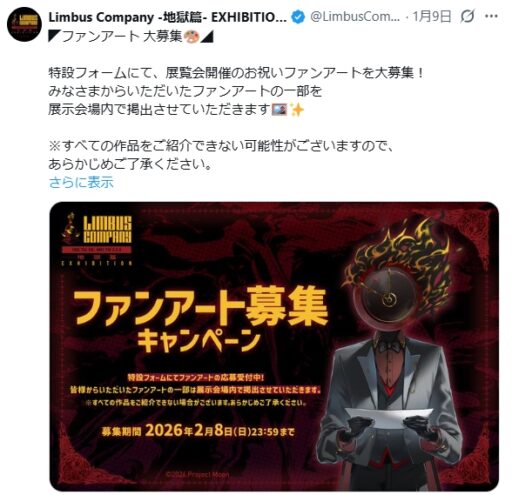
Task: Open the Limbus Company profile avatar
Action: pyautogui.click(x=24, y=24)
